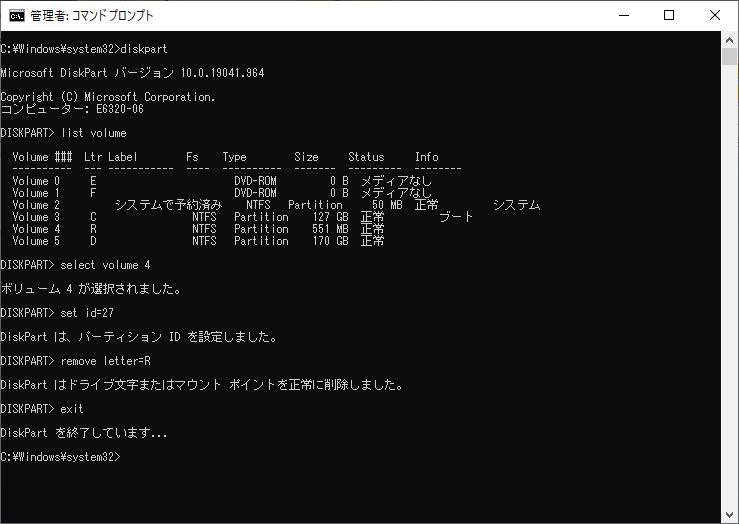Click the 'Volume 2' row label
The image size is (739, 524).
[x=36, y=205]
